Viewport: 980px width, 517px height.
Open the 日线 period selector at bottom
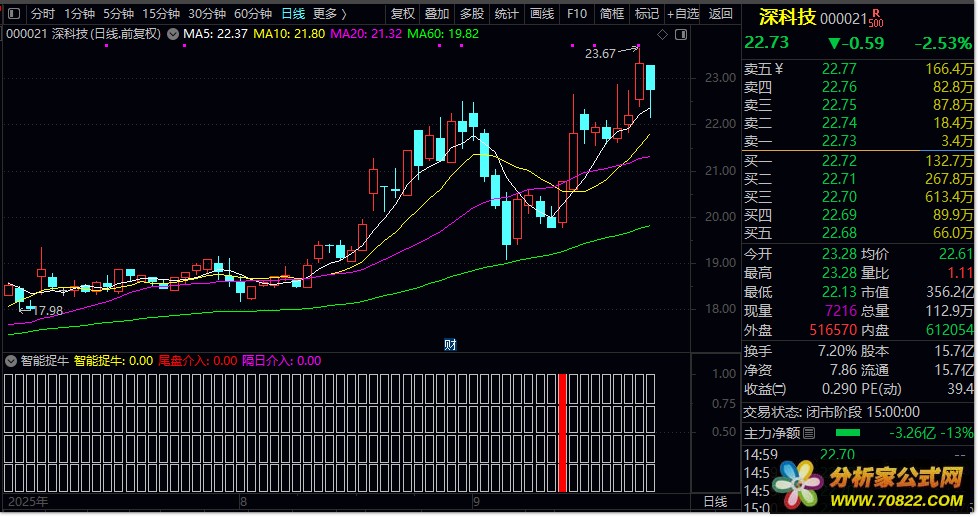714,501
